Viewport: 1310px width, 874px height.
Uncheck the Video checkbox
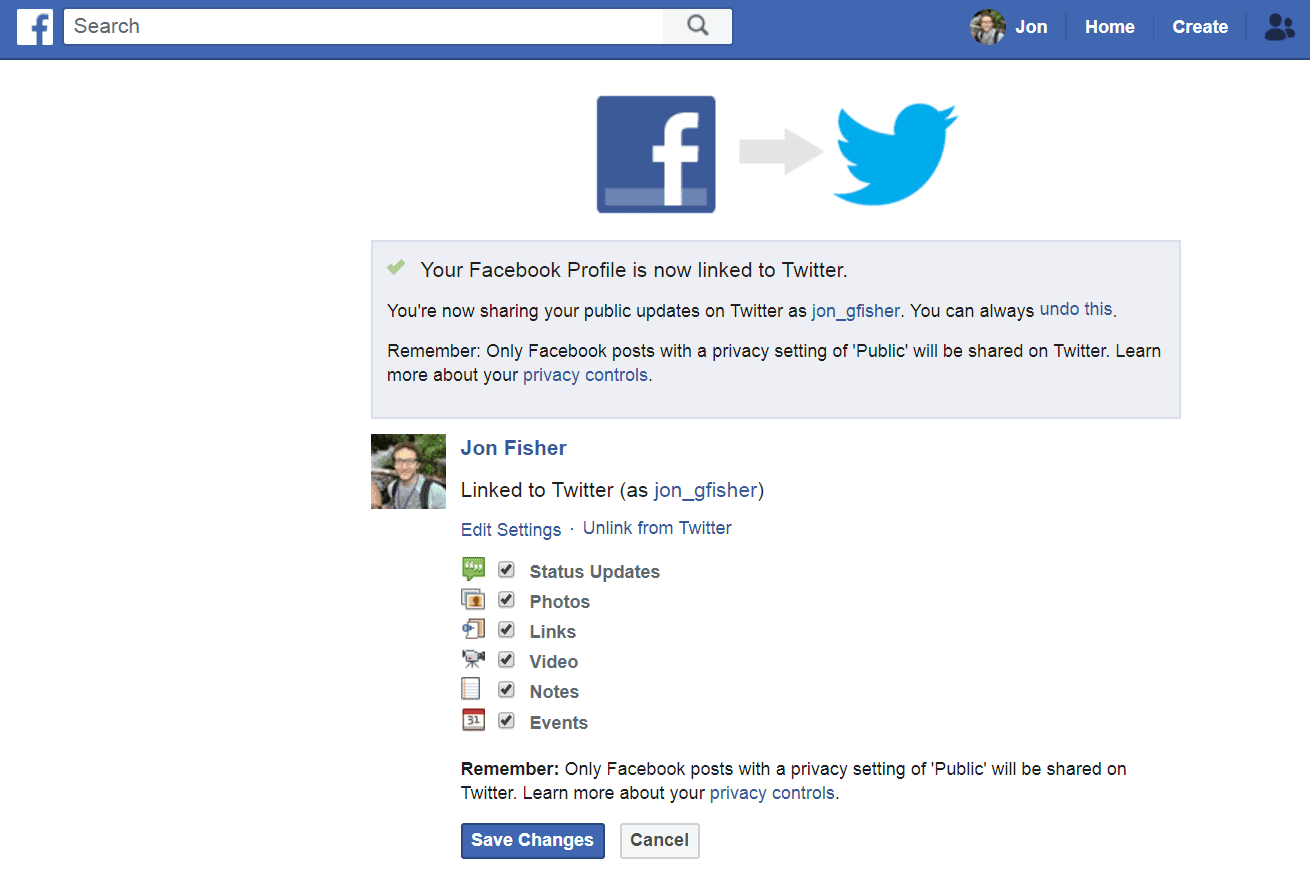point(507,660)
